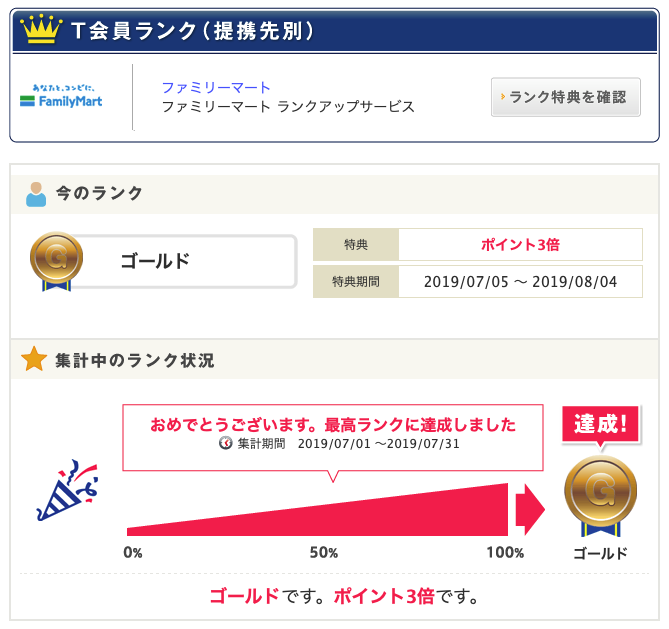Click the red triangular progress bar

coord(317,510)
